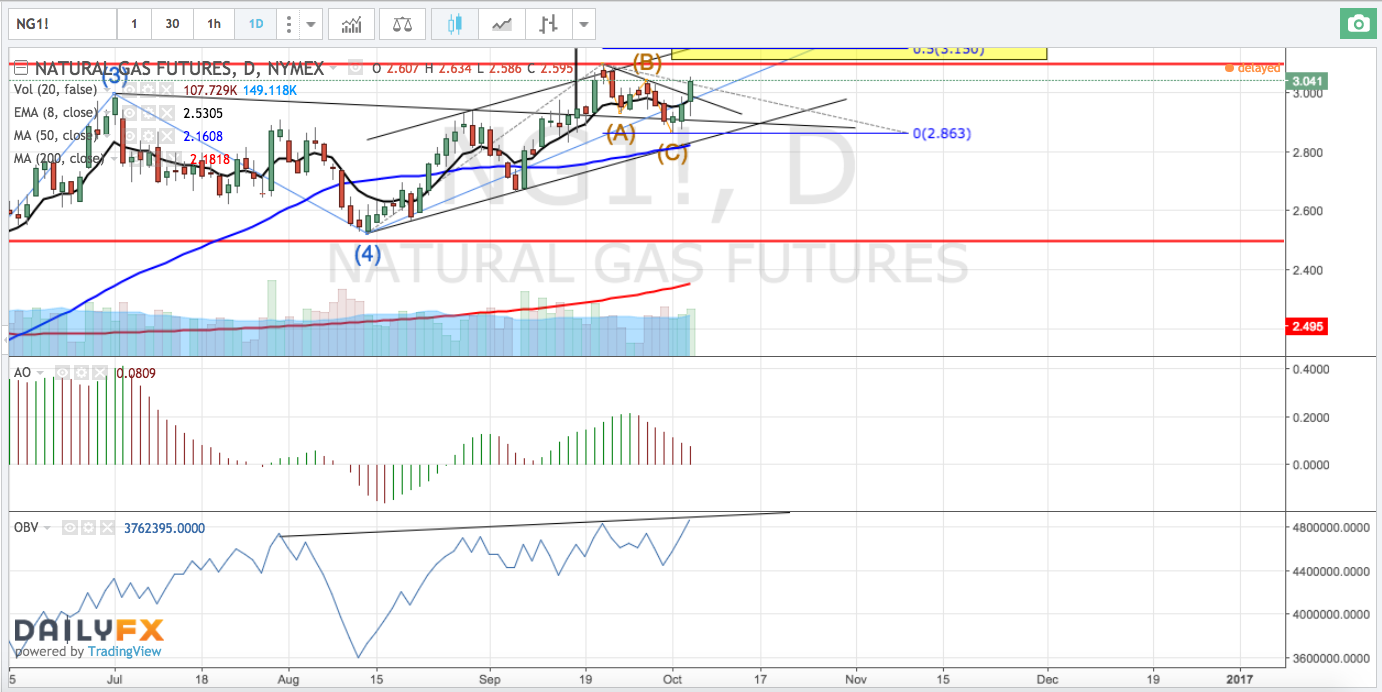Viewport: 1382px width, 692px height.
Task: Click the Compare scales icon
Action: [402, 23]
